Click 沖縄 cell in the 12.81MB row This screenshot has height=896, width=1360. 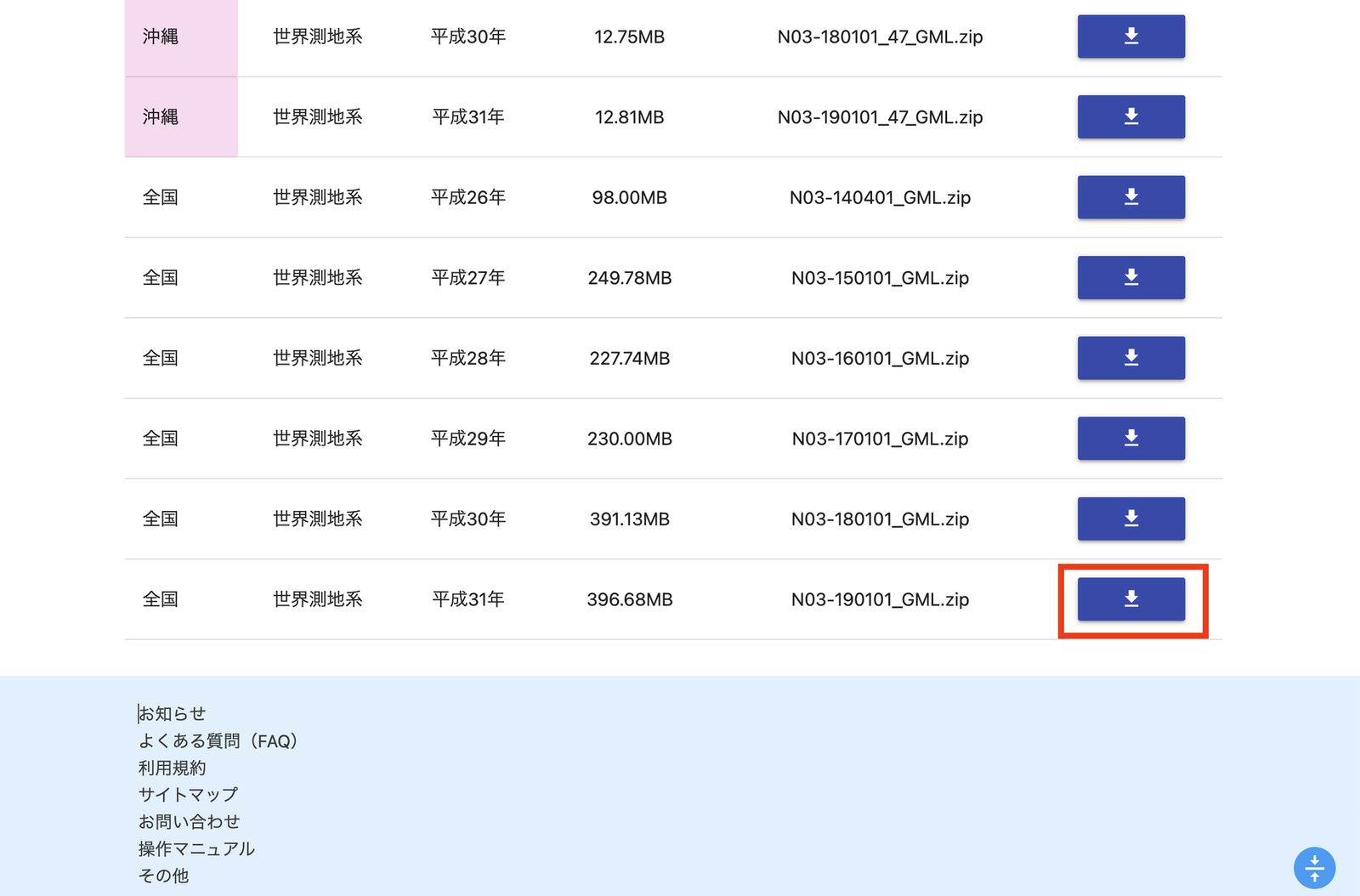(x=181, y=117)
